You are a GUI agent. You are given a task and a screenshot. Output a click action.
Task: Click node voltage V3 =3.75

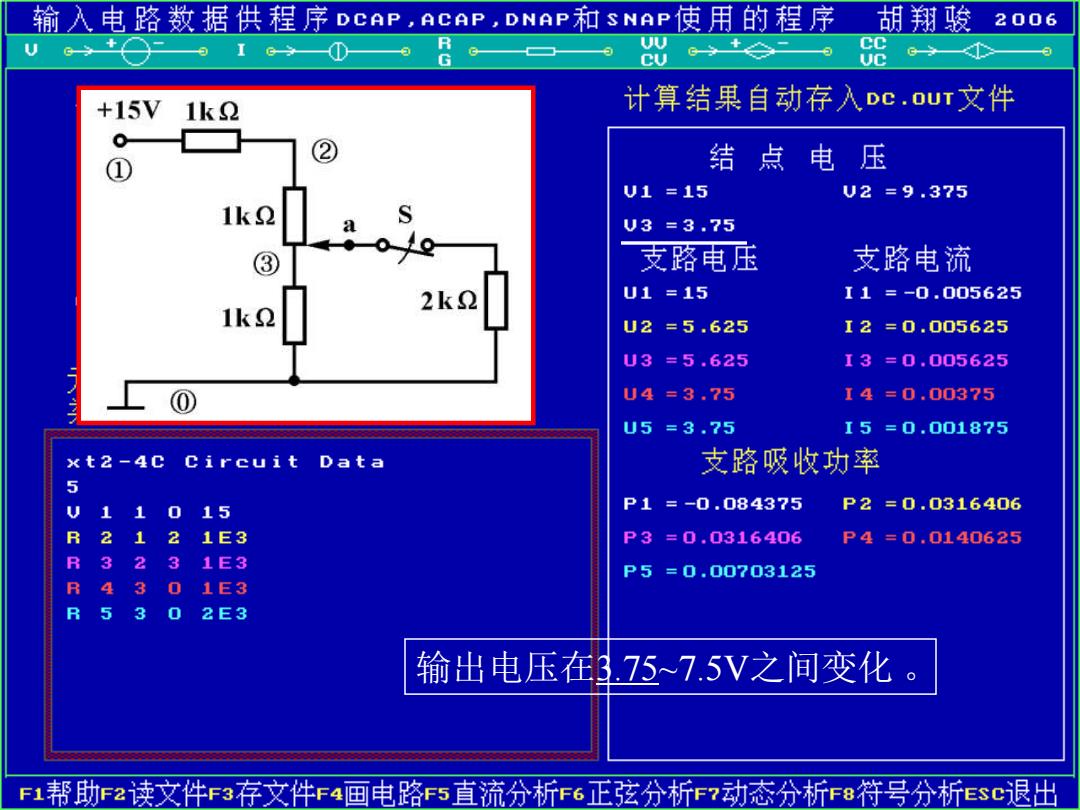click(679, 225)
